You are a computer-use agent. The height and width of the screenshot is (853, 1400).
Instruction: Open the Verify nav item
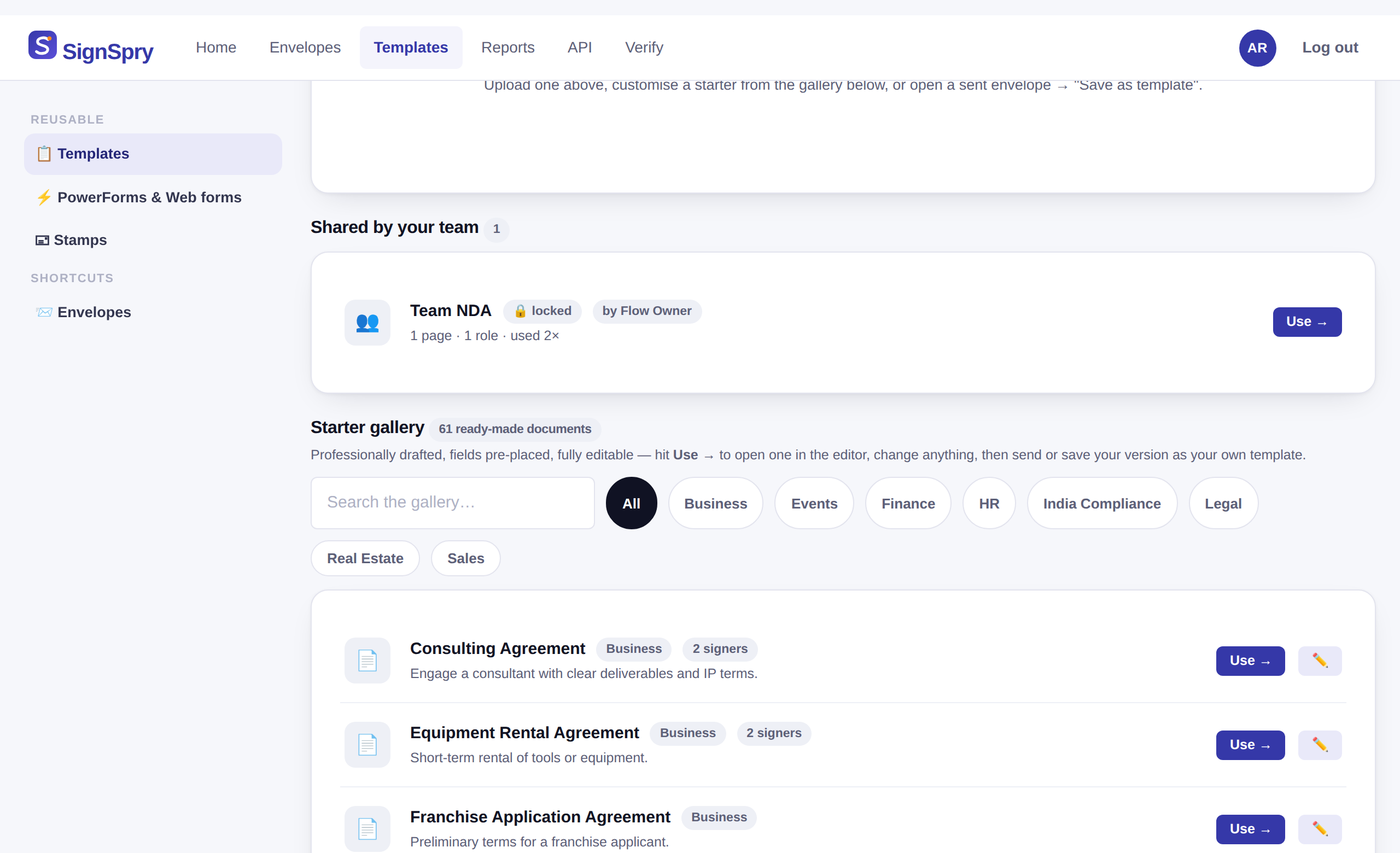coord(644,48)
